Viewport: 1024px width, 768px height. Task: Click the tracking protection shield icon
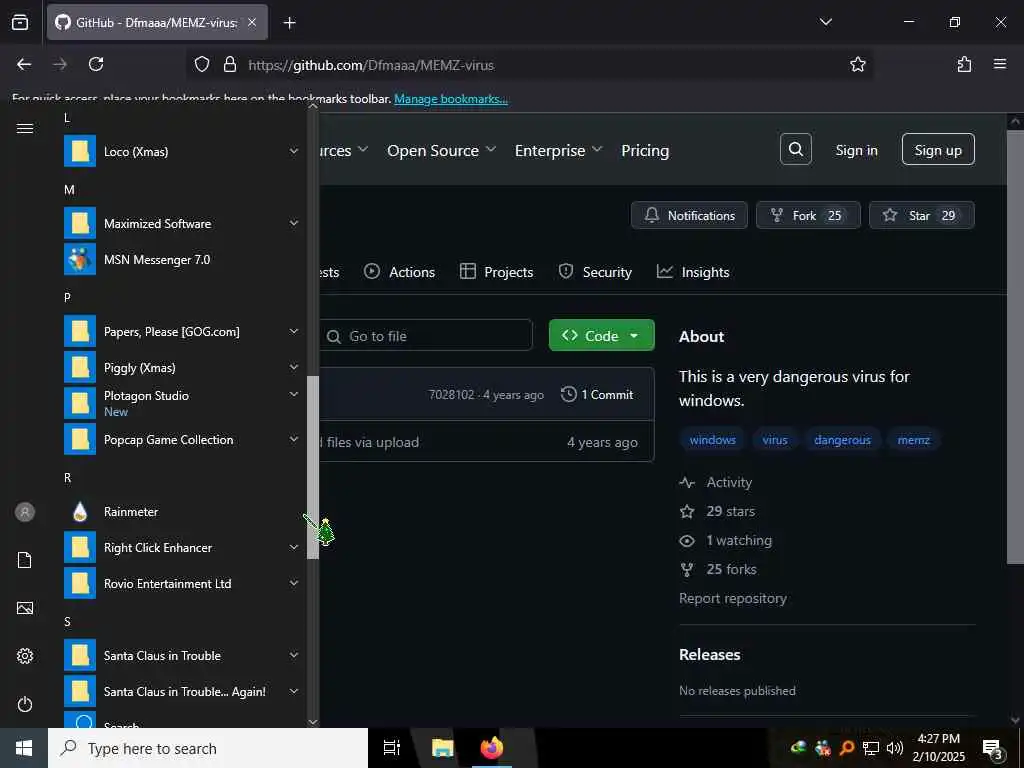pos(202,64)
